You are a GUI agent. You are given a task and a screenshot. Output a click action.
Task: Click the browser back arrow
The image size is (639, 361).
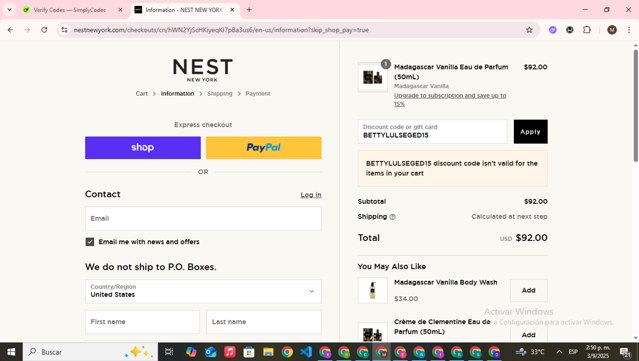point(11,30)
